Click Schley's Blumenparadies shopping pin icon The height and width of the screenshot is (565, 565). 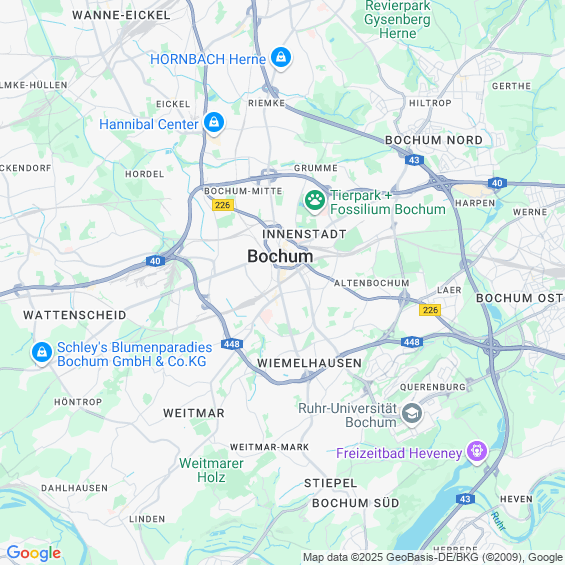pyautogui.click(x=42, y=353)
